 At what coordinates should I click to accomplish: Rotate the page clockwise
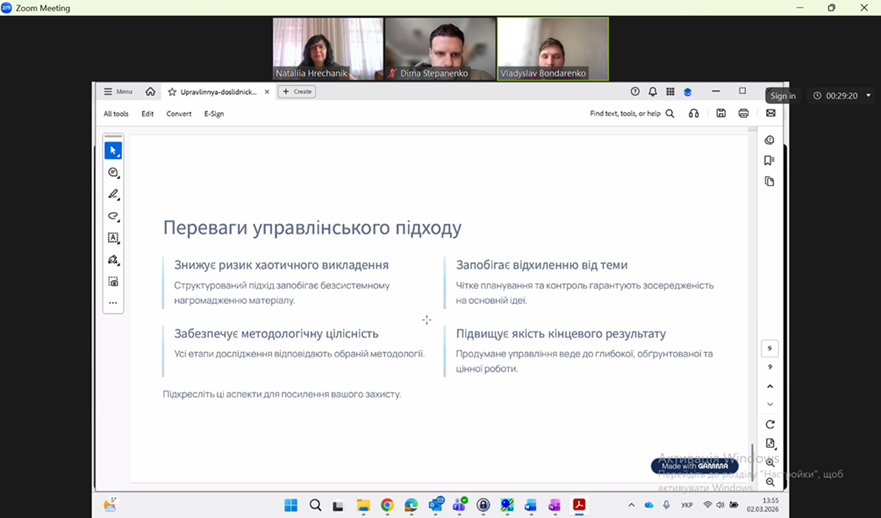[x=770, y=424]
